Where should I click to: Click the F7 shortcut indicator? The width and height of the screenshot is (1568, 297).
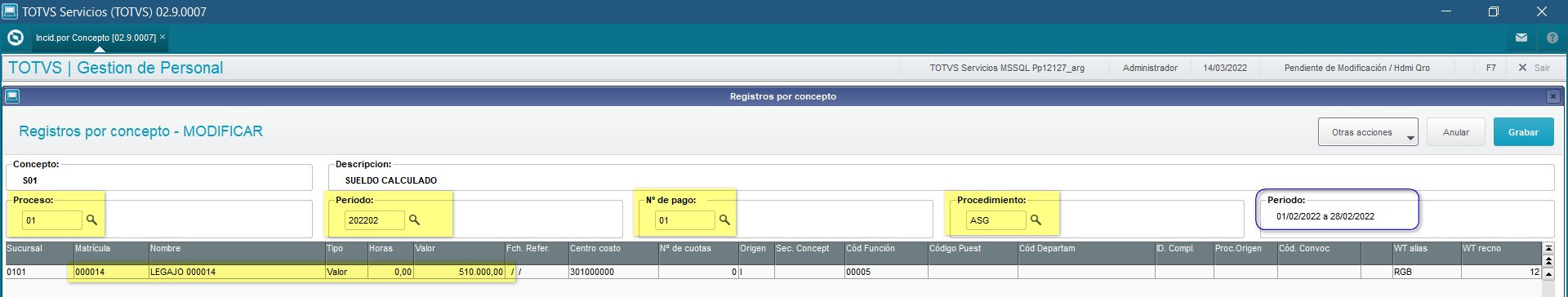(x=1490, y=68)
